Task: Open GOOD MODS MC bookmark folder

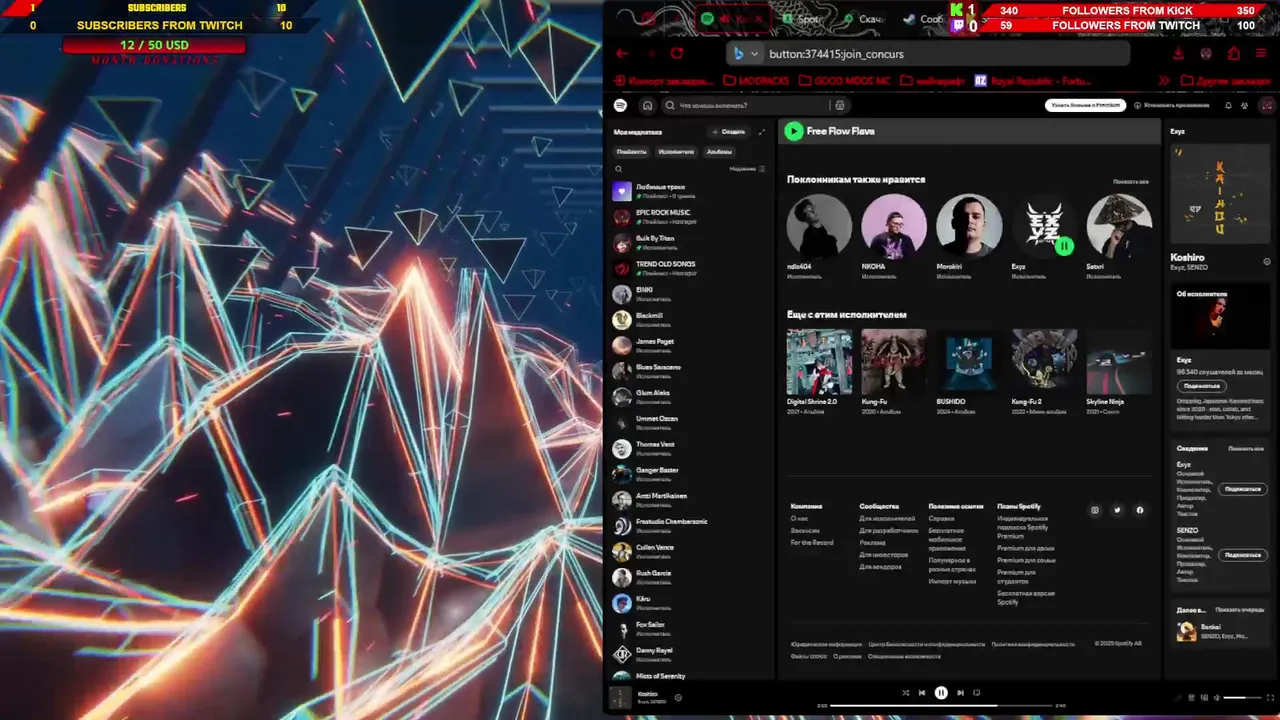Action: click(844, 81)
